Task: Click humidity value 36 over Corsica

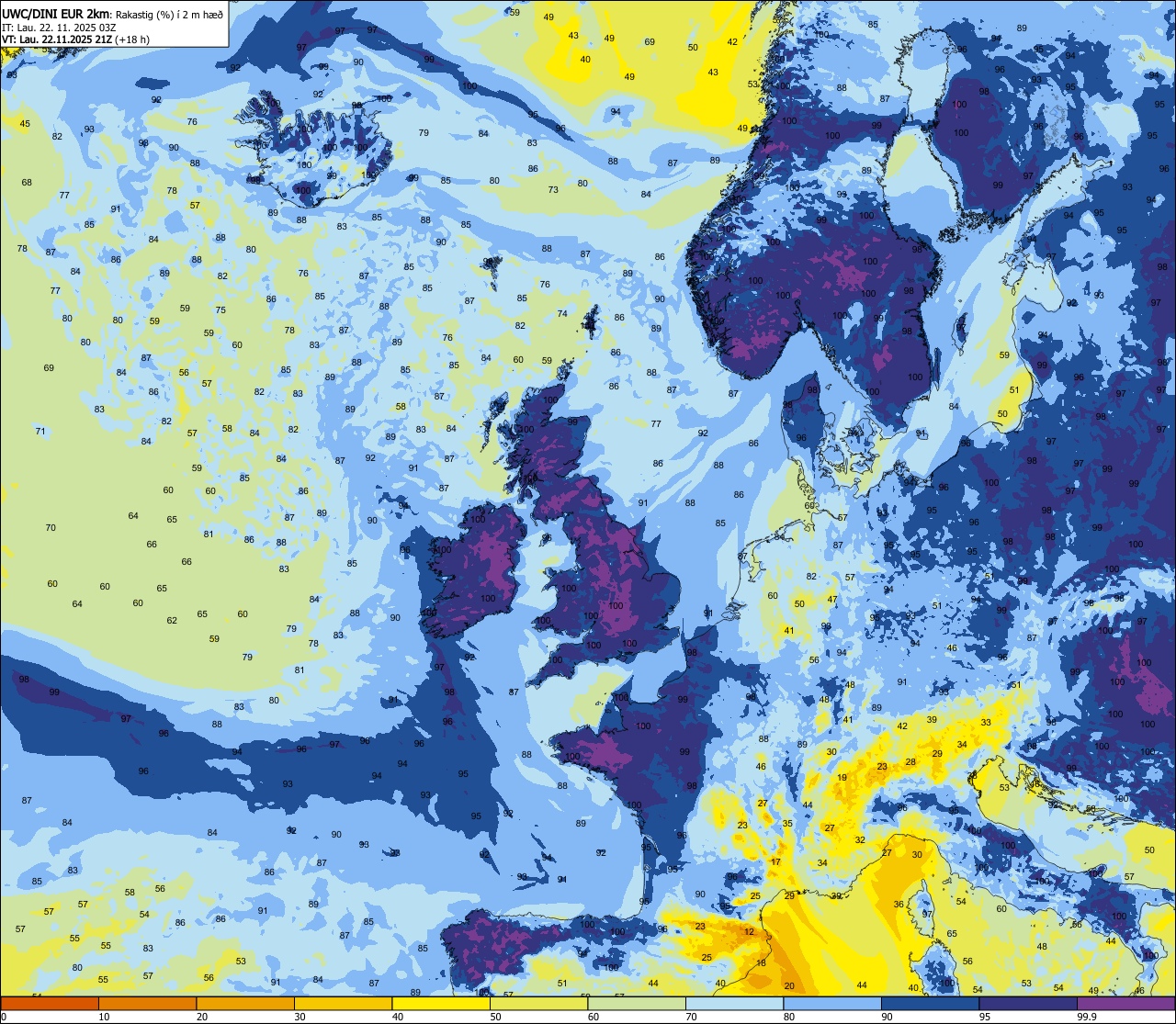Action: tap(899, 905)
